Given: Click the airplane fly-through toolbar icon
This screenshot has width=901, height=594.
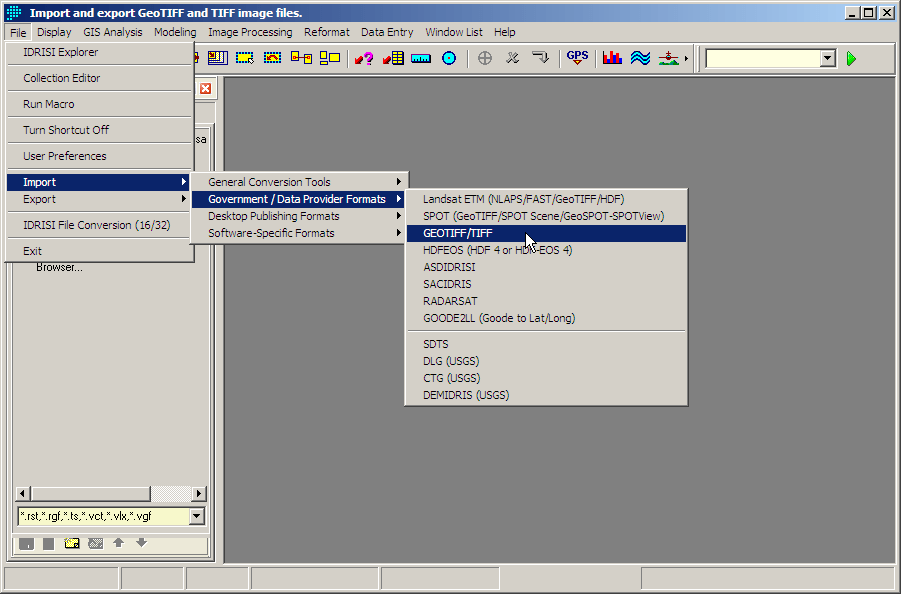Looking at the screenshot, I should tap(668, 58).
